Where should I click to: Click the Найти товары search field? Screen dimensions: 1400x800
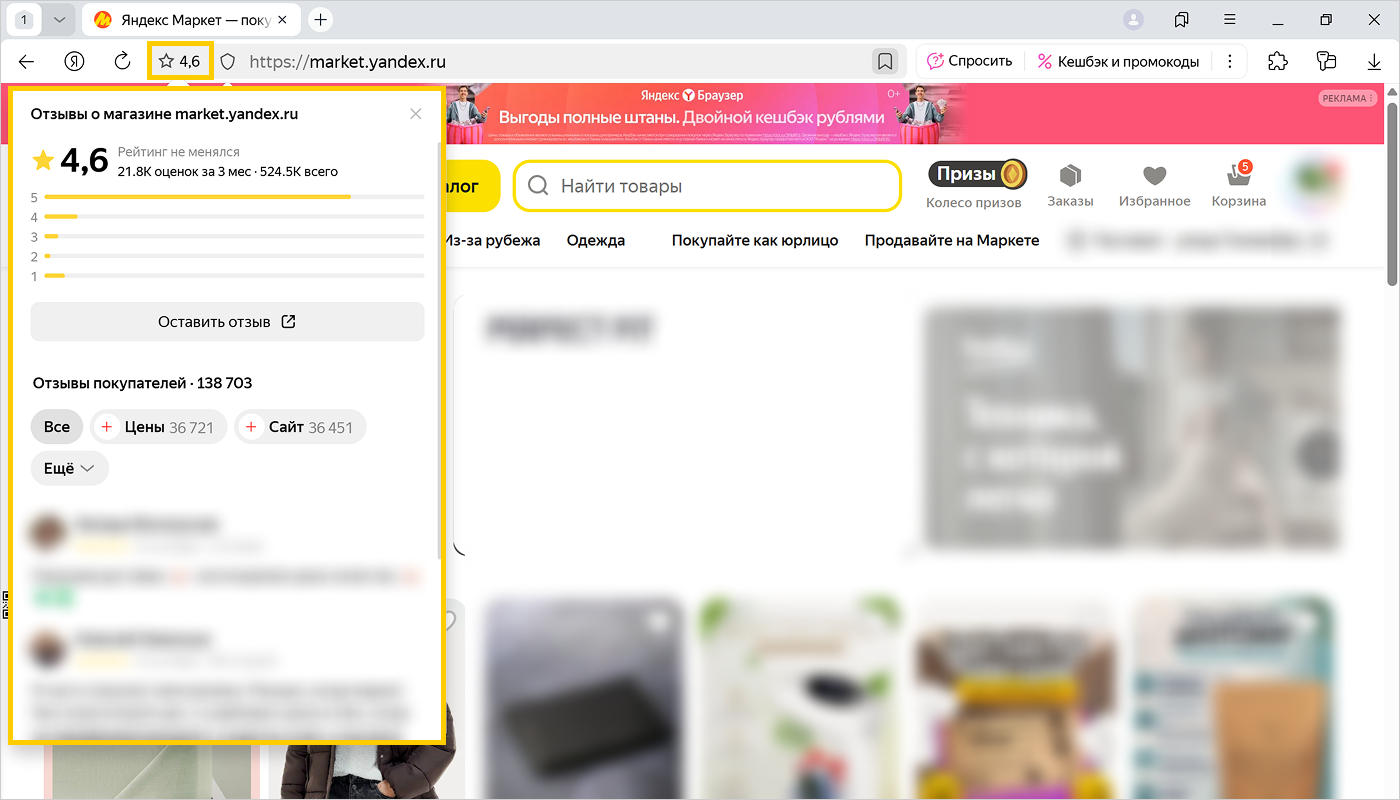(x=707, y=186)
